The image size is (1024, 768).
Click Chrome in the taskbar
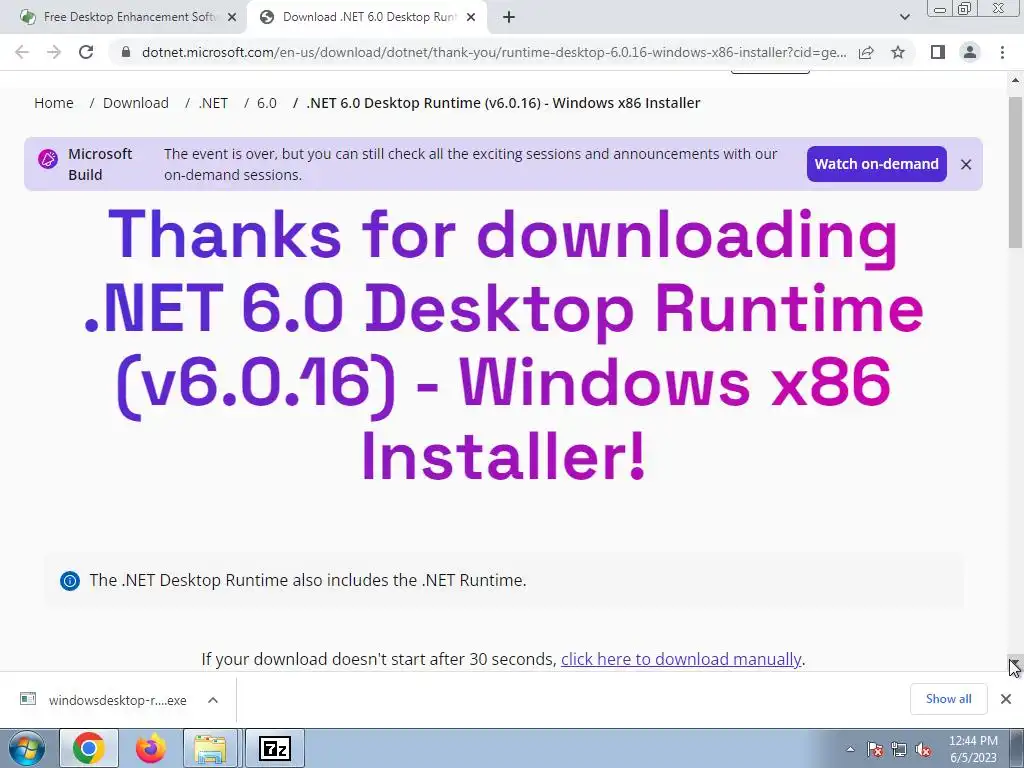(x=89, y=748)
